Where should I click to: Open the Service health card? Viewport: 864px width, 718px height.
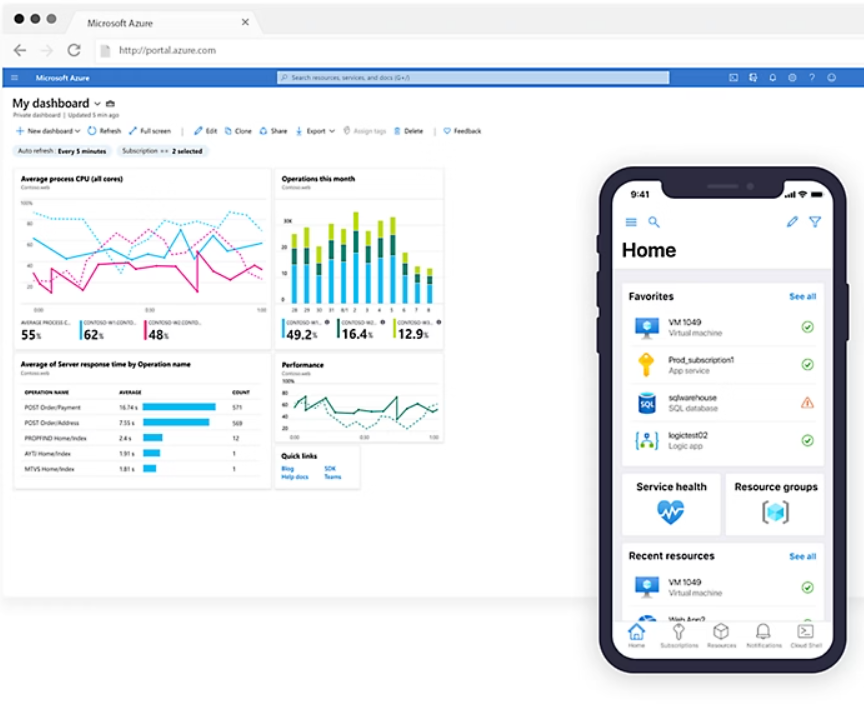pyautogui.click(x=671, y=504)
